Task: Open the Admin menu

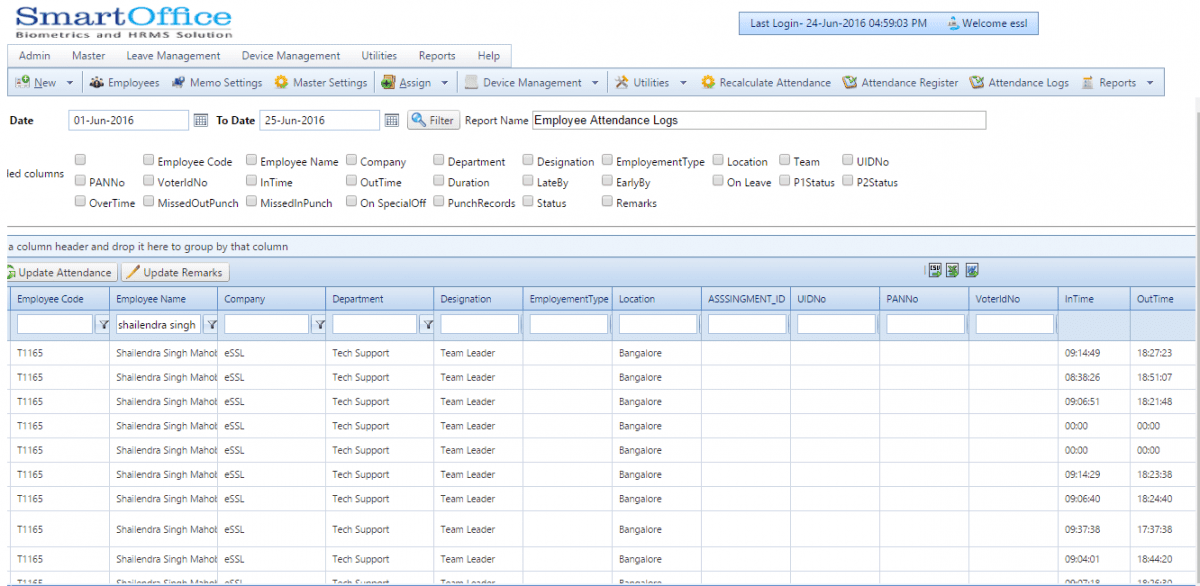Action: coord(34,56)
